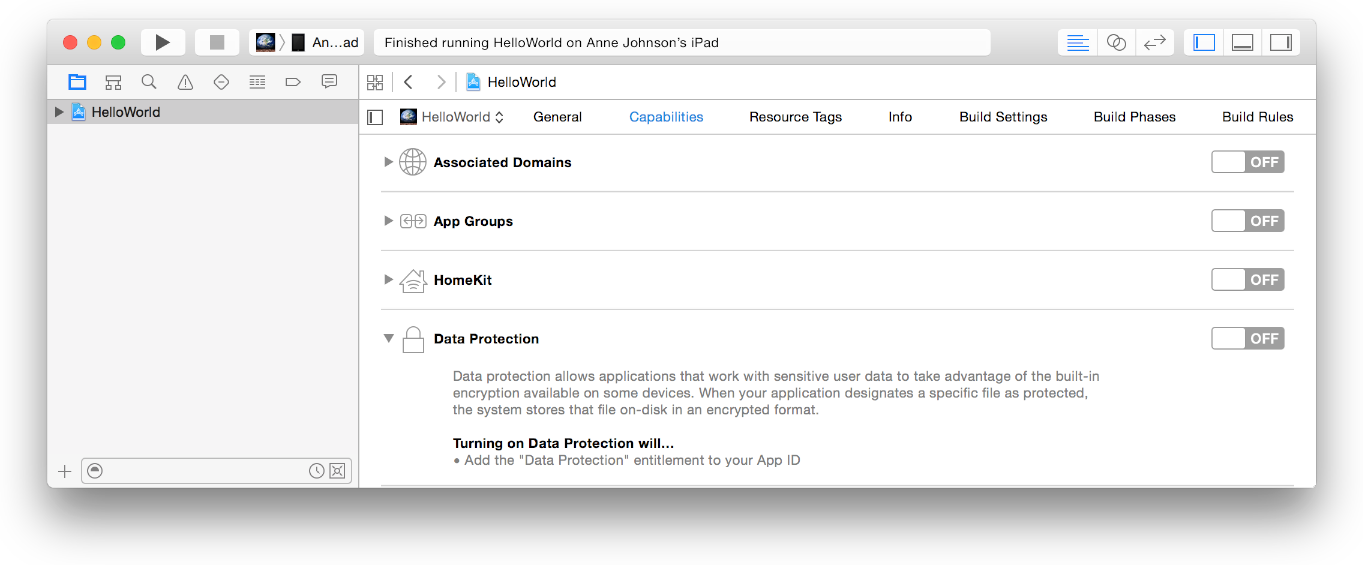This screenshot has height=565, width=1363.
Task: Turn on Associated Domains switch
Action: coord(1247,162)
